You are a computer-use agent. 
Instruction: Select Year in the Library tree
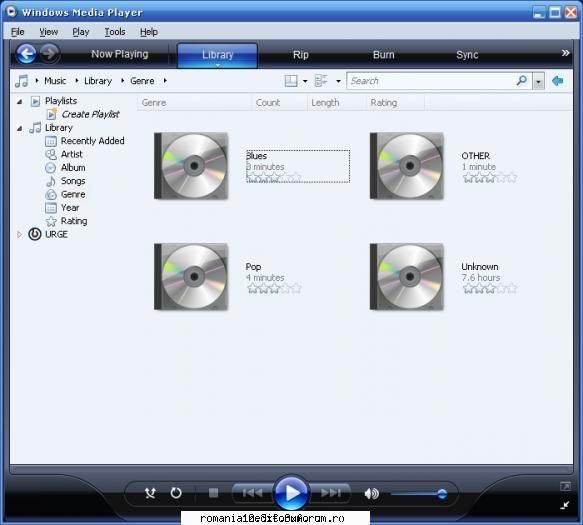pos(70,208)
